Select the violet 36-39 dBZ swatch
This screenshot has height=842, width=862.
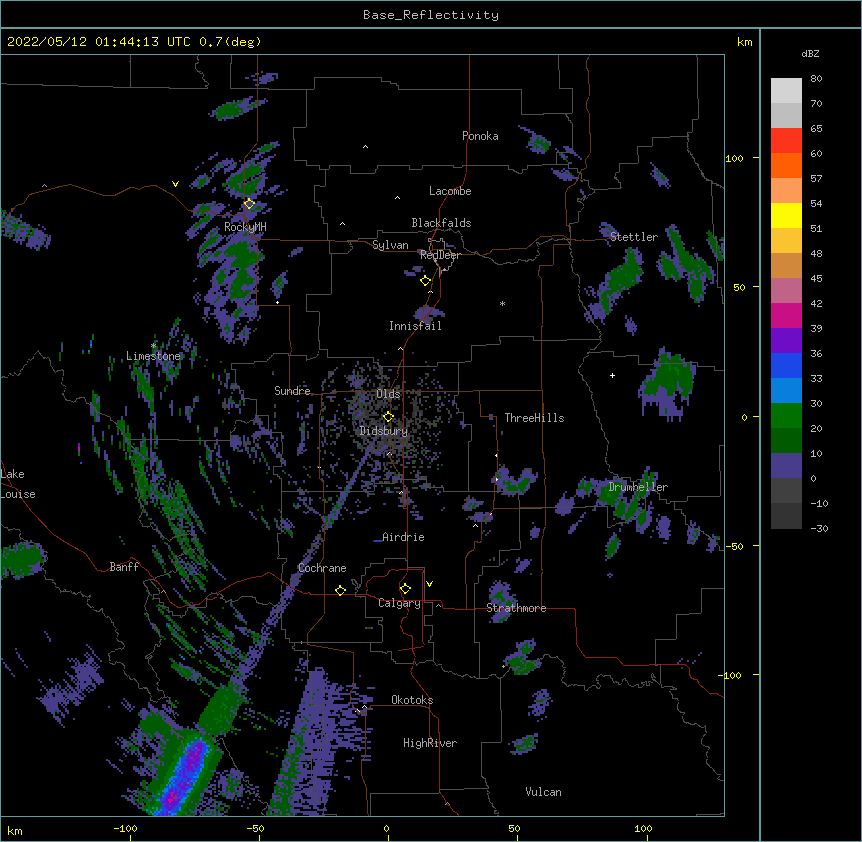(786, 340)
